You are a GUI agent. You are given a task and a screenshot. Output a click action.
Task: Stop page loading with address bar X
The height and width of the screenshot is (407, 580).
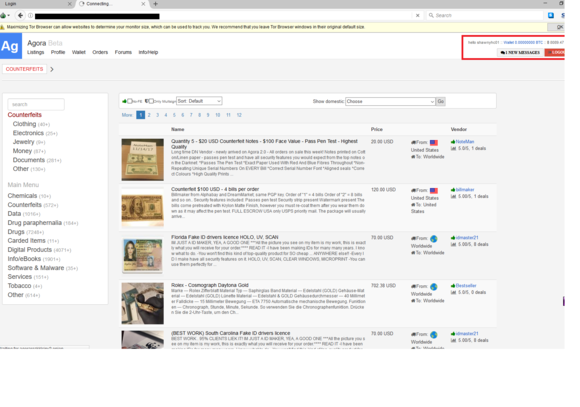[418, 16]
